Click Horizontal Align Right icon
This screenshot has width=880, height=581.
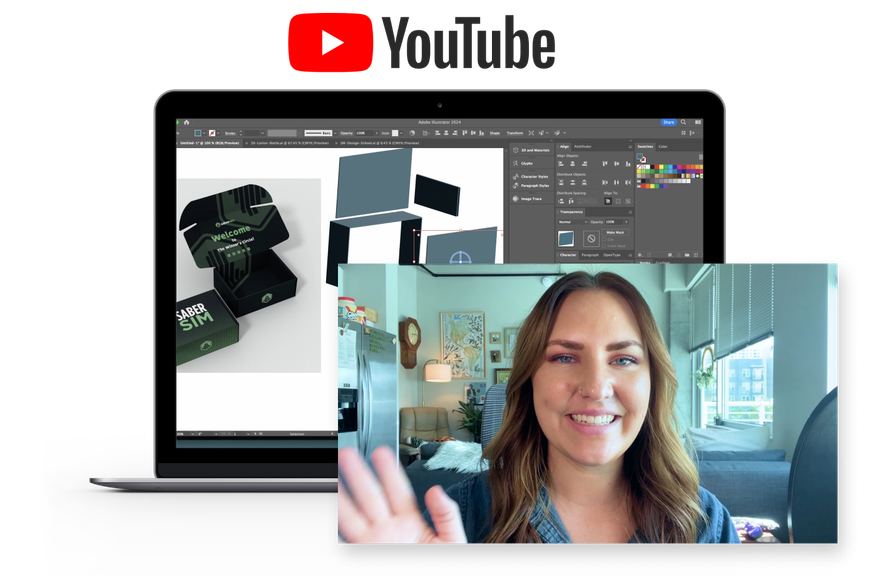pyautogui.click(x=584, y=164)
